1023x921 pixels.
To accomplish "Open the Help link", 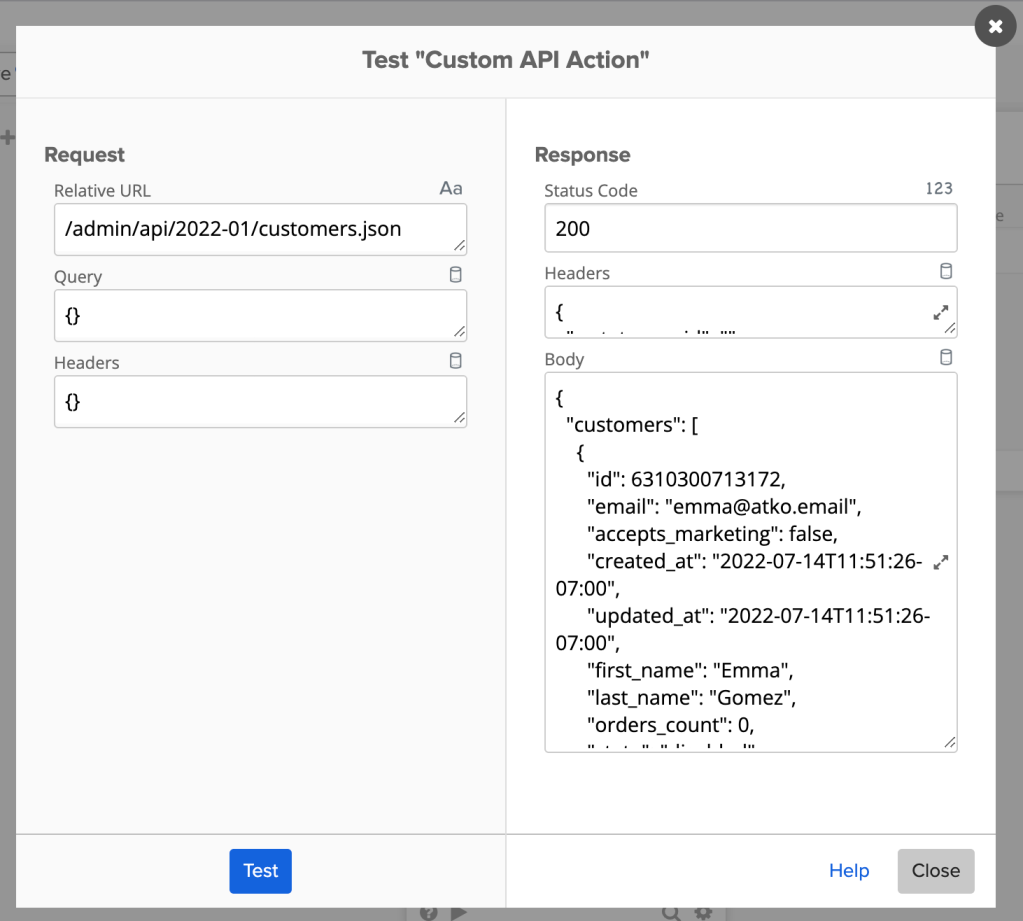I will (848, 870).
